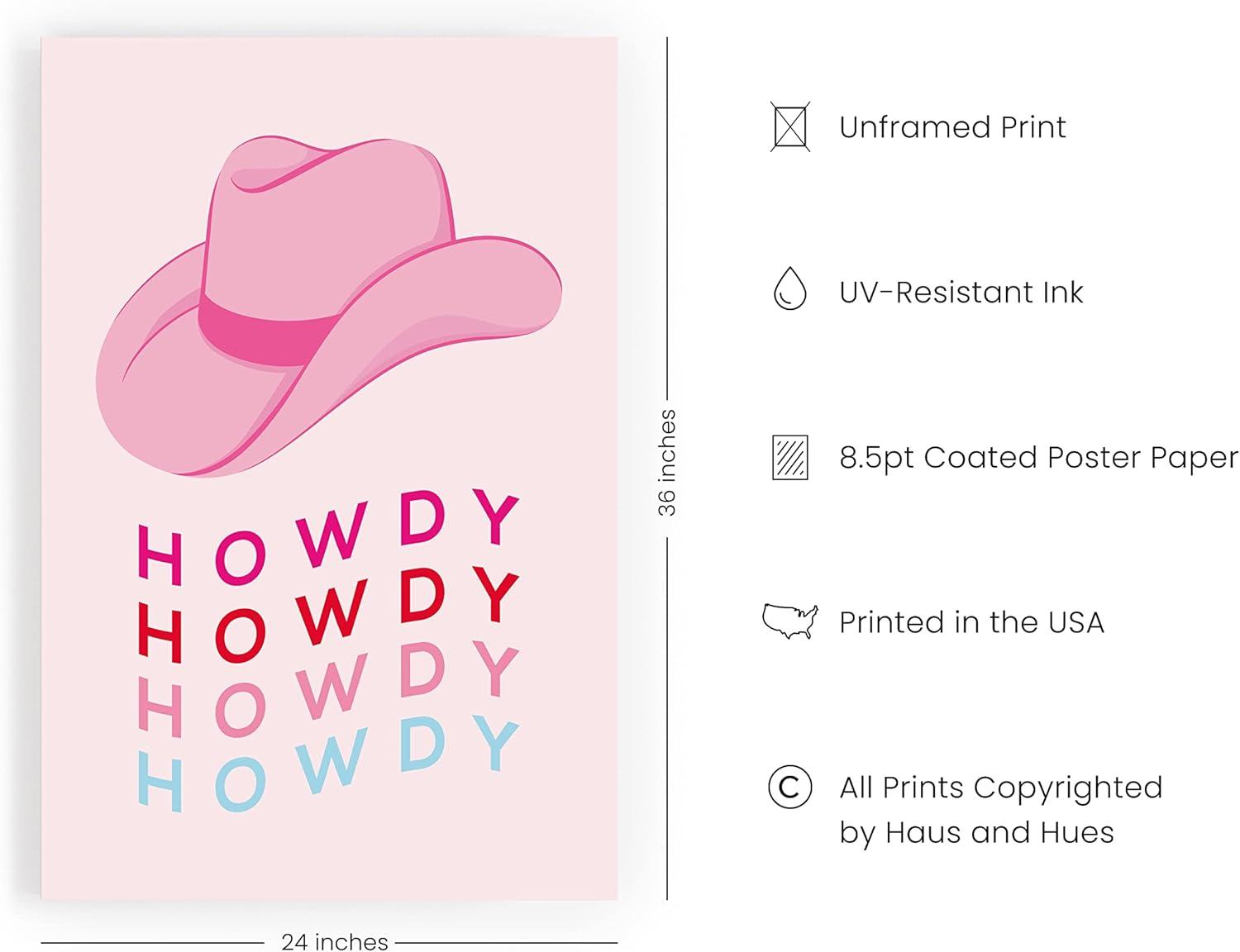The image size is (1240, 952).
Task: Click 'All Prints Copyrighted by Haus and Hues'
Action: 1000,810
